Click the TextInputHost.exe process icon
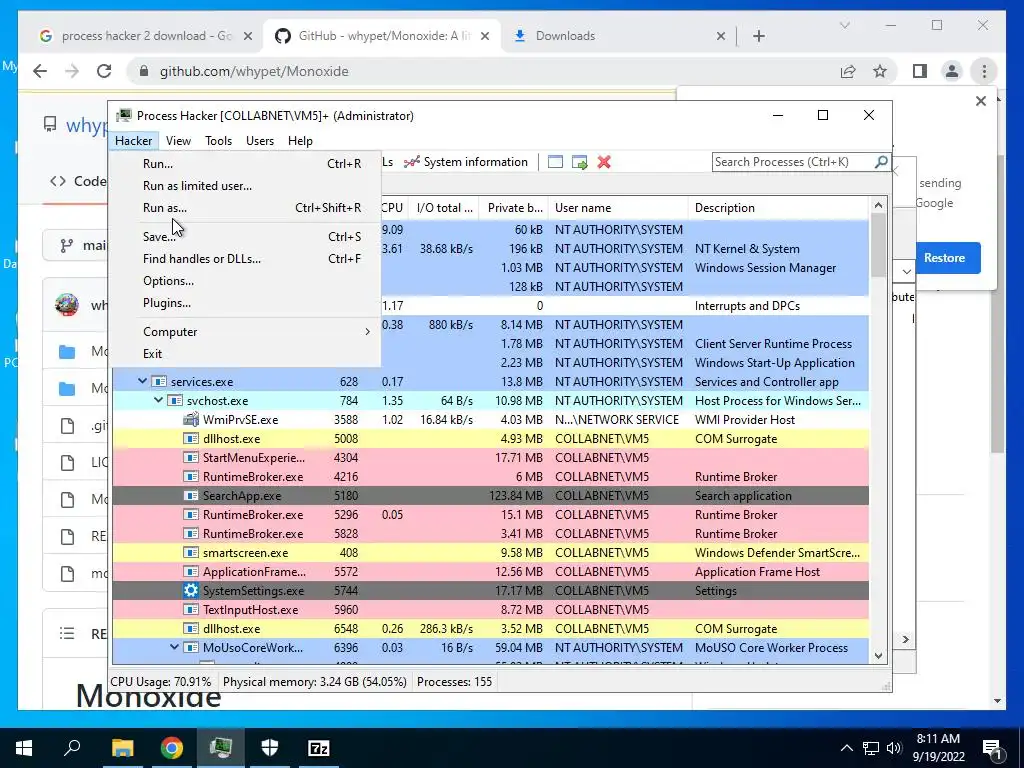The height and width of the screenshot is (768, 1024). (191, 609)
